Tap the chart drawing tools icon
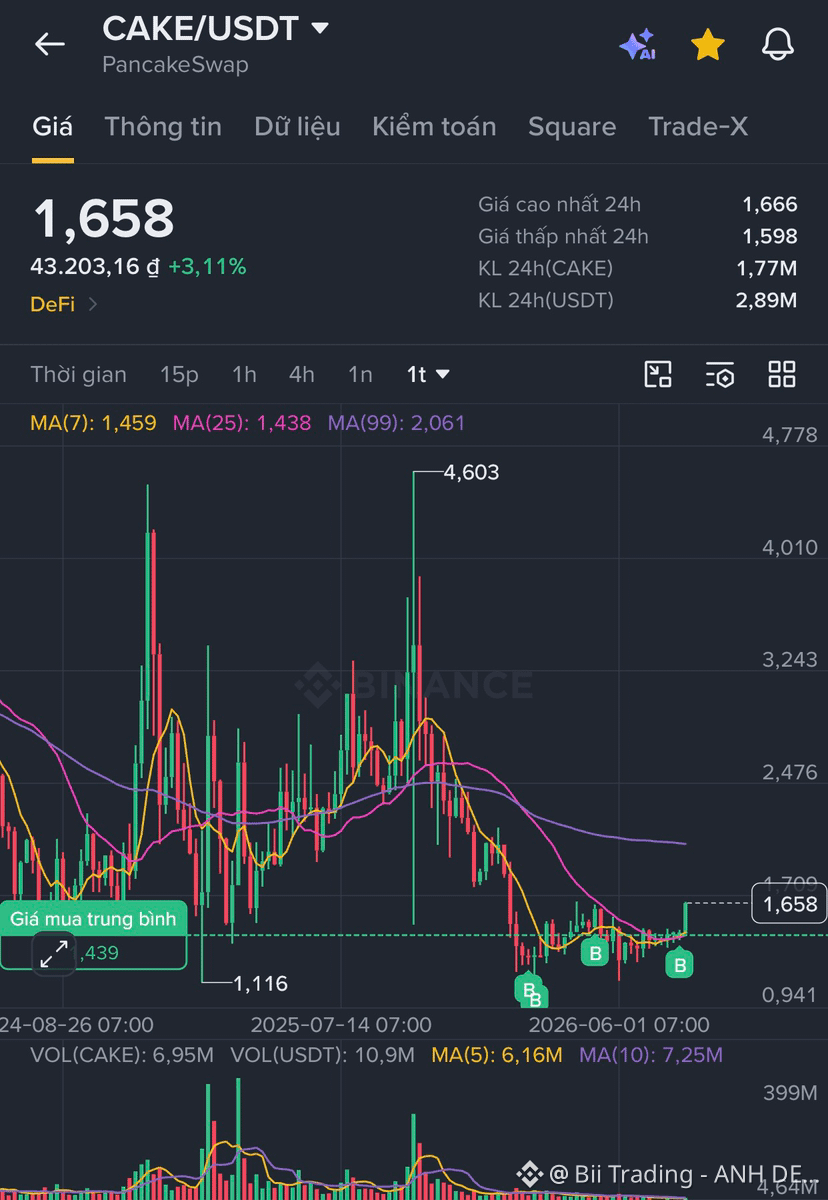828x1200 pixels. point(658,374)
